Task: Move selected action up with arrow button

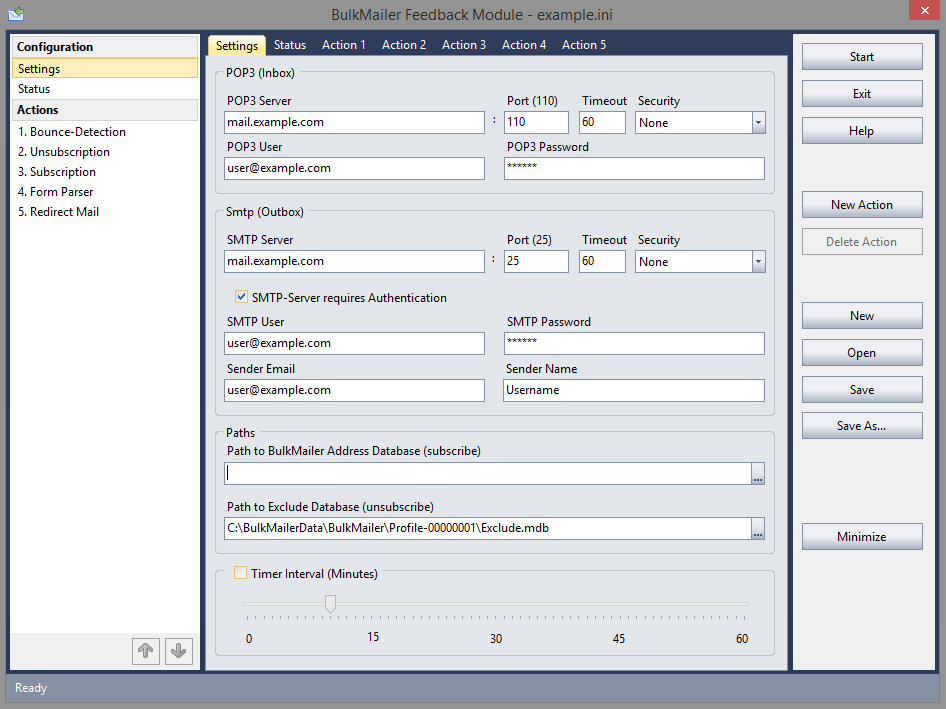Action: (x=145, y=651)
